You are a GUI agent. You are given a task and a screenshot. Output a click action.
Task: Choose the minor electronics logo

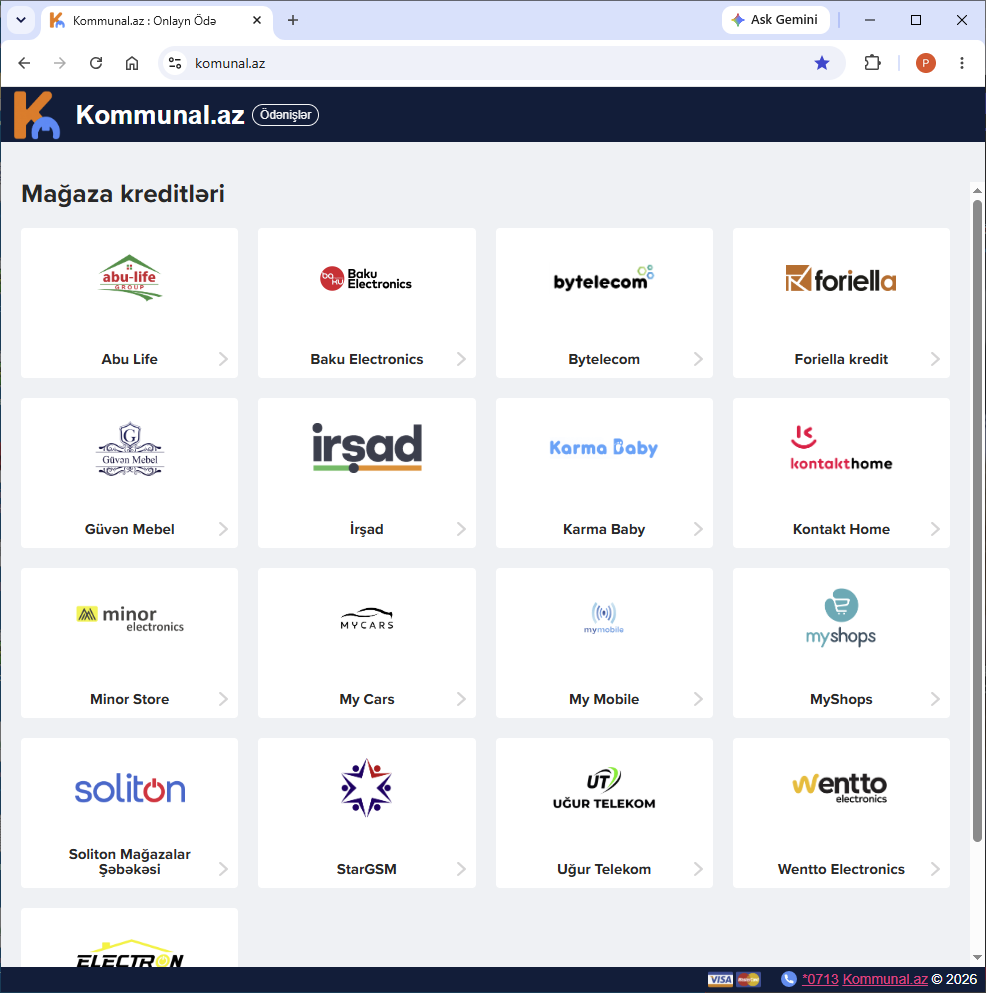[130, 619]
